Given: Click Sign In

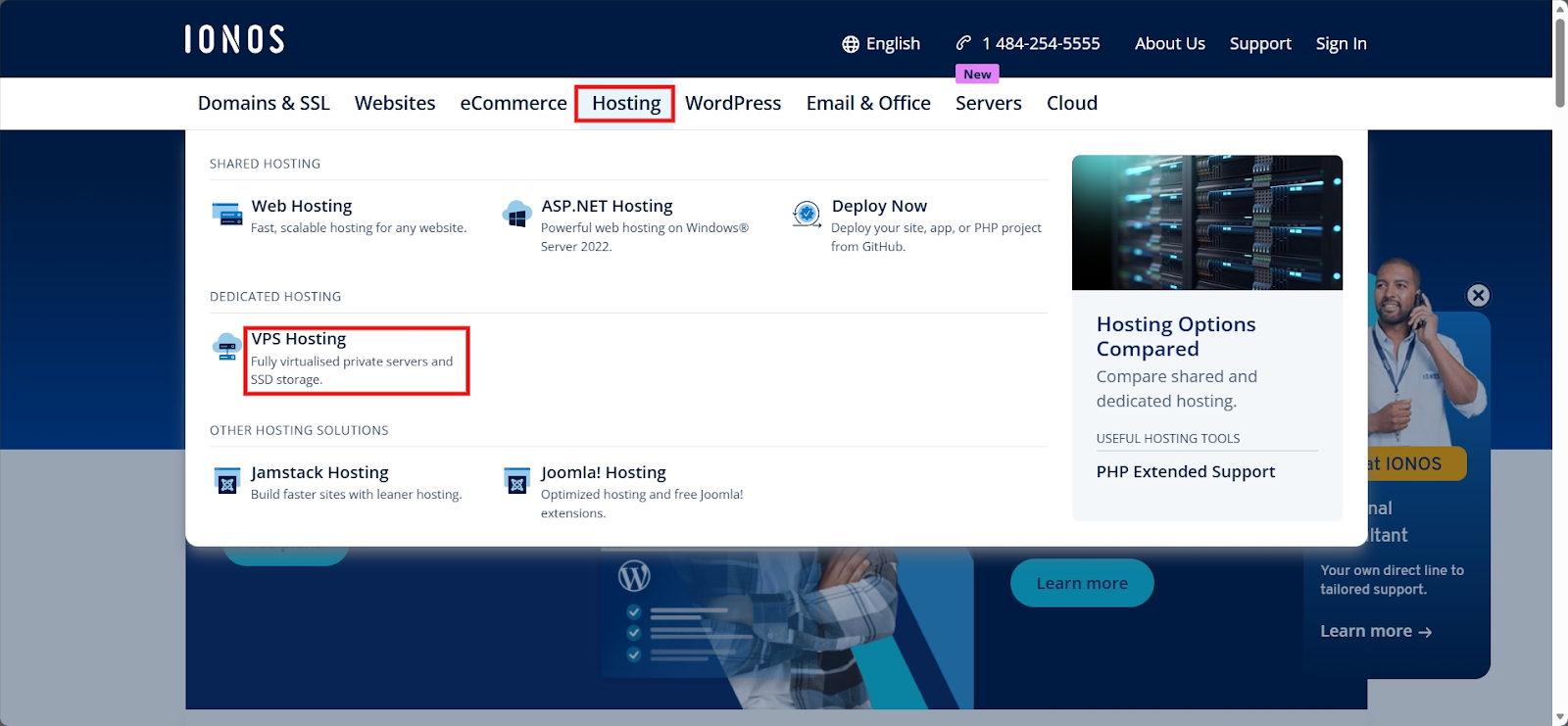Looking at the screenshot, I should pos(1342,44).
